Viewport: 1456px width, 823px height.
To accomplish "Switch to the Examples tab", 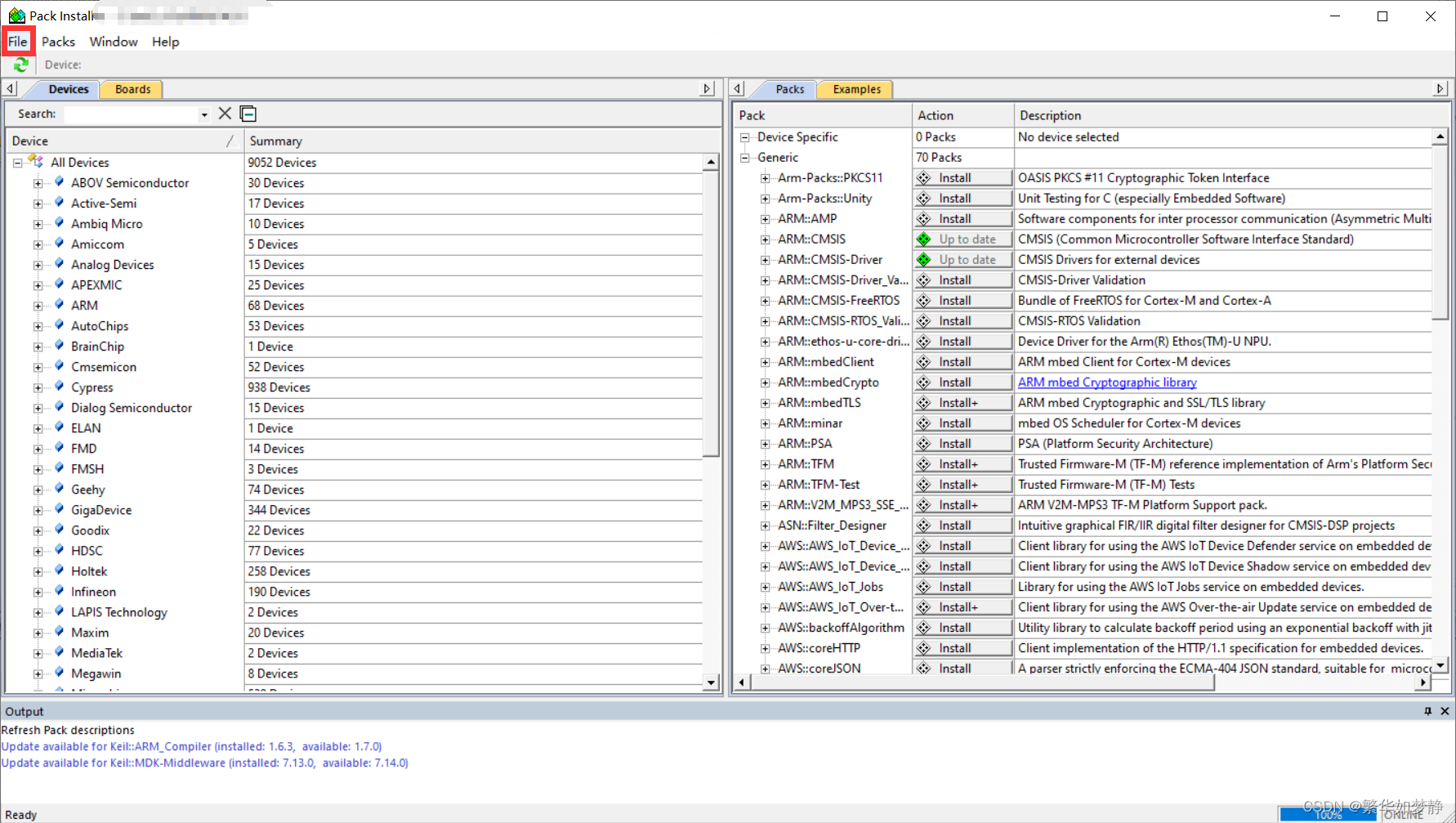I will click(x=856, y=89).
